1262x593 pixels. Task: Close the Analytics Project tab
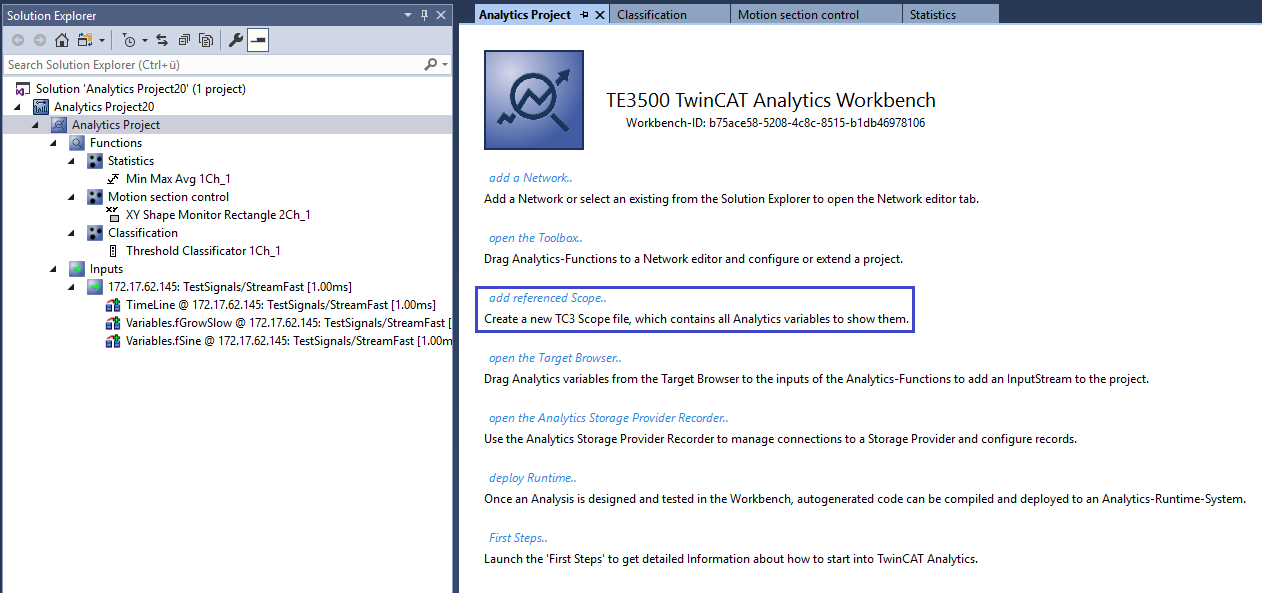[600, 15]
